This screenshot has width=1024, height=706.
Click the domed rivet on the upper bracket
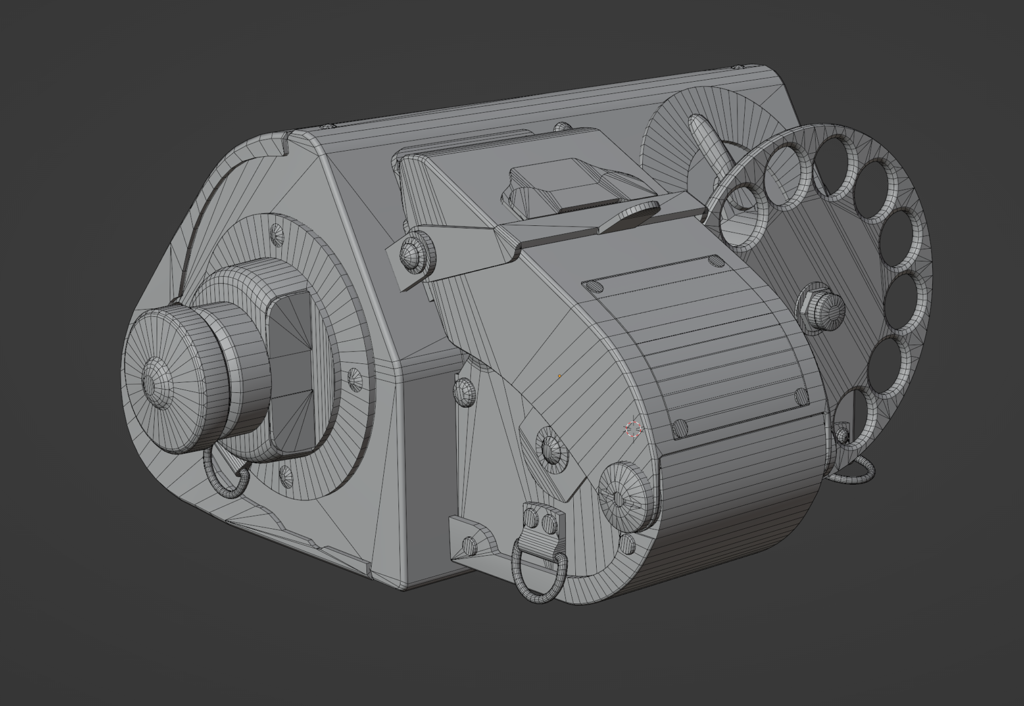[414, 254]
